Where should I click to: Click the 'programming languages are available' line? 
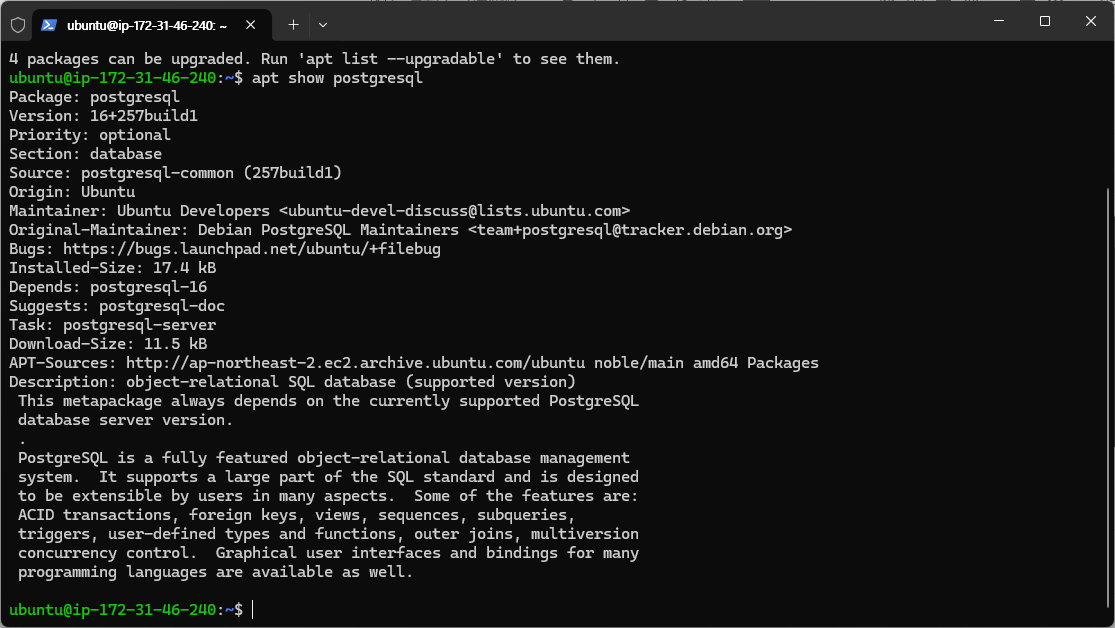pyautogui.click(x=215, y=572)
